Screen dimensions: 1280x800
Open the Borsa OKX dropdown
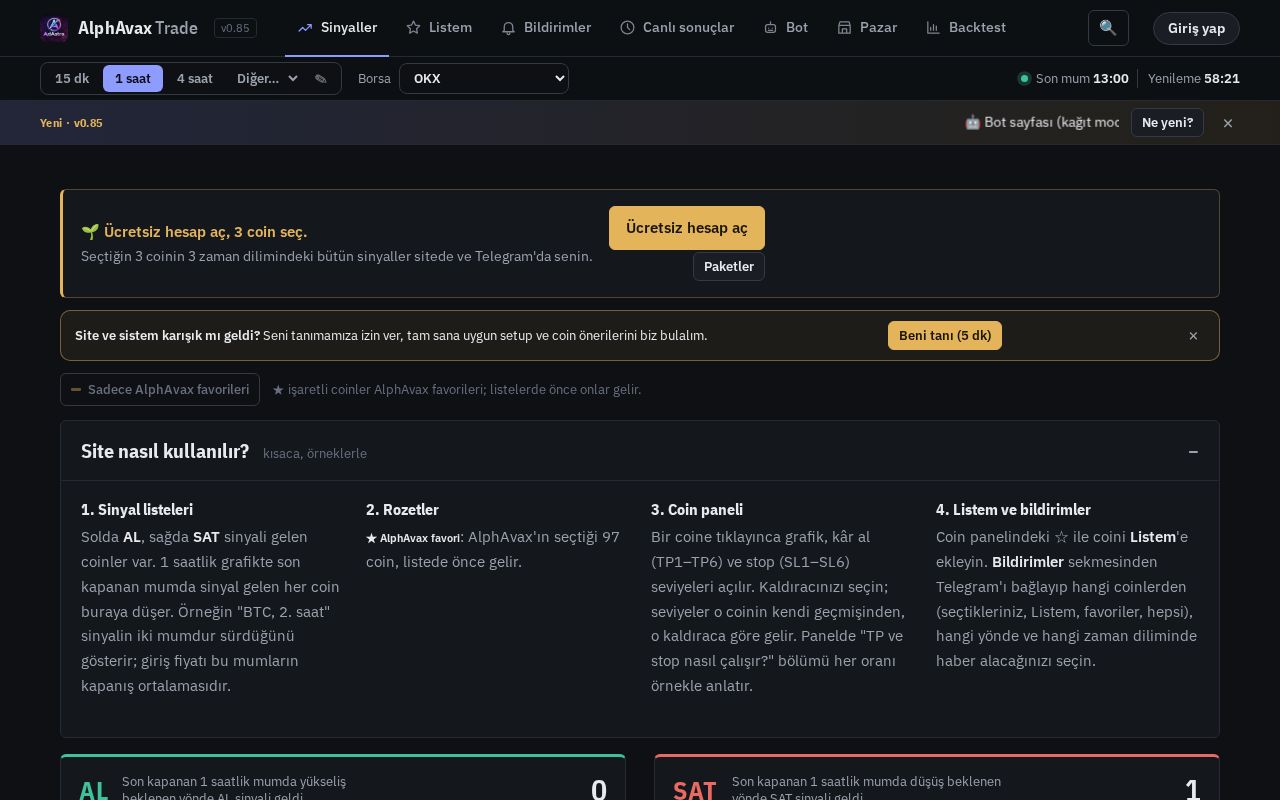click(x=484, y=78)
